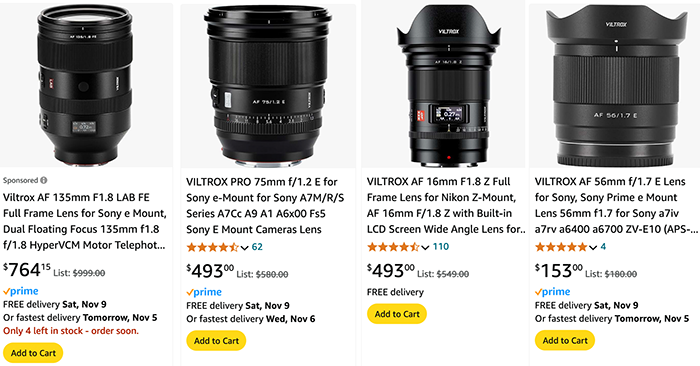Image resolution: width=700 pixels, height=366 pixels.
Task: Add VILTROX AF 16mm Z lens to cart
Action: click(x=397, y=314)
